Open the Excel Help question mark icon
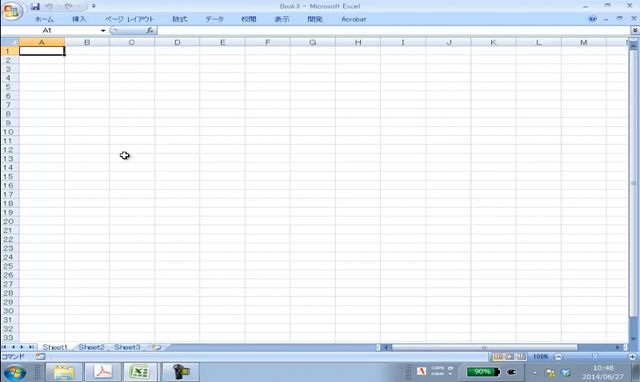This screenshot has height=382, width=640. 592,19
